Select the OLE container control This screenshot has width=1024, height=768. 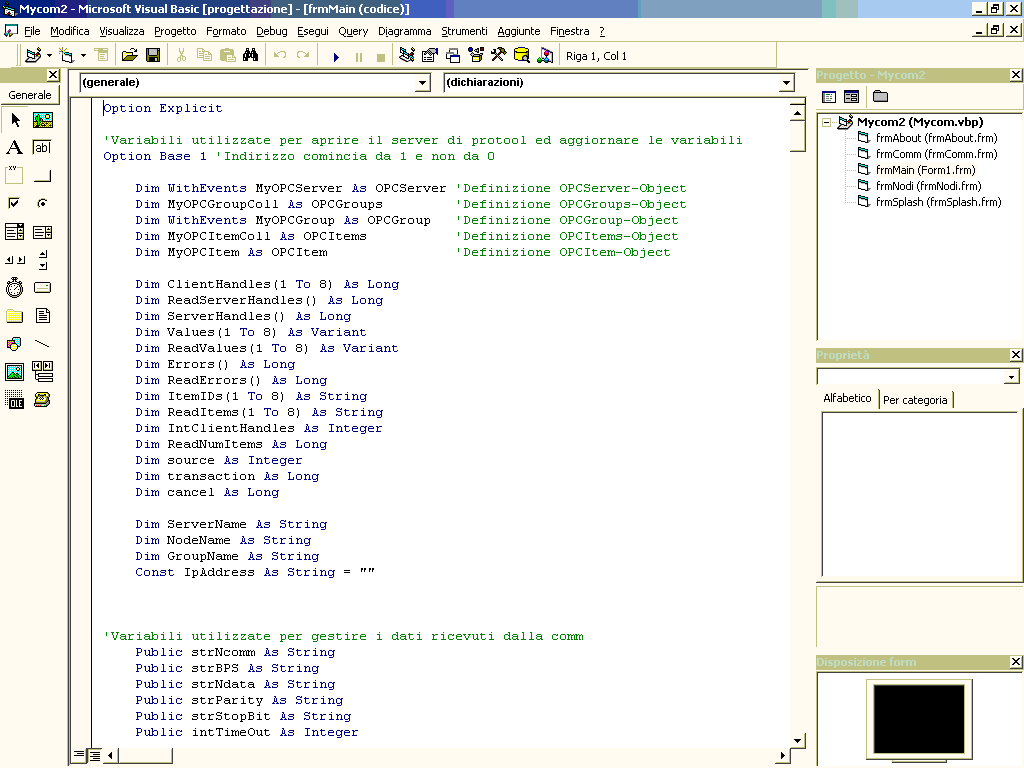coord(14,400)
